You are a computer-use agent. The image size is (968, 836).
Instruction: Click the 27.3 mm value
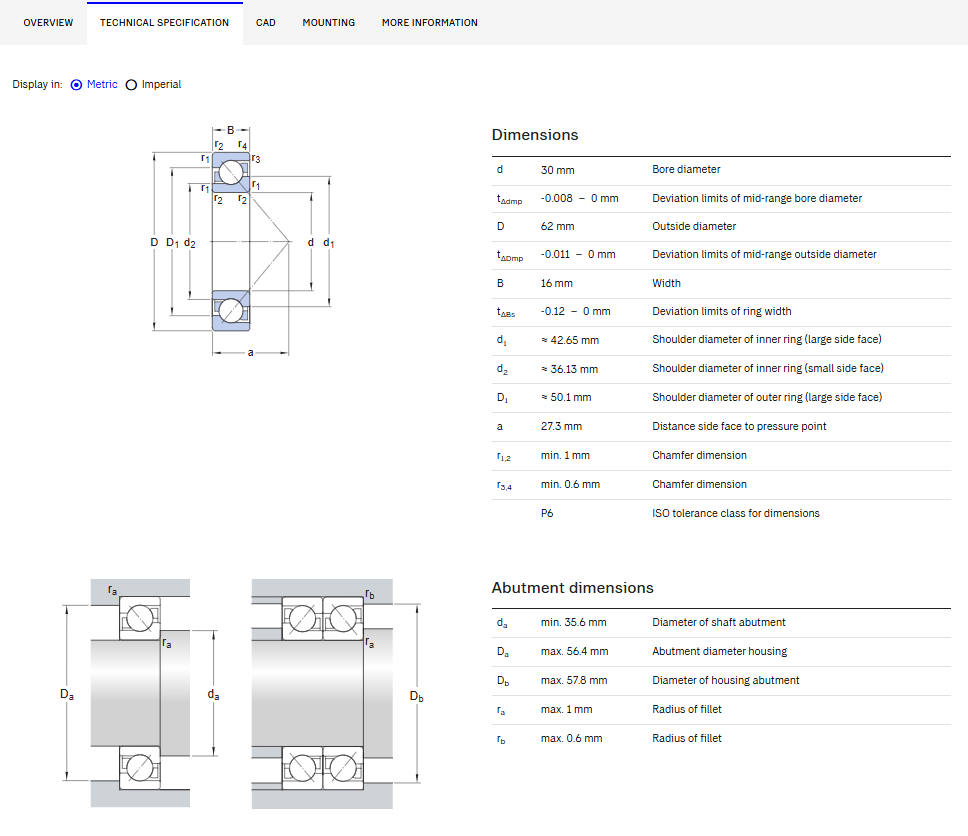tap(561, 427)
